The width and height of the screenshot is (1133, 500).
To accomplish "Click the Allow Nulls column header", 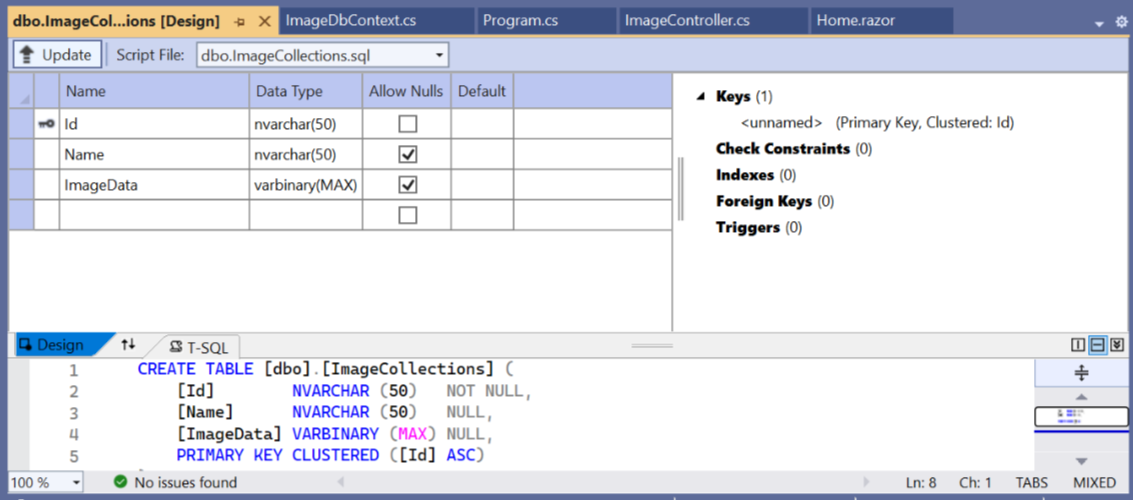I will 408,92.
